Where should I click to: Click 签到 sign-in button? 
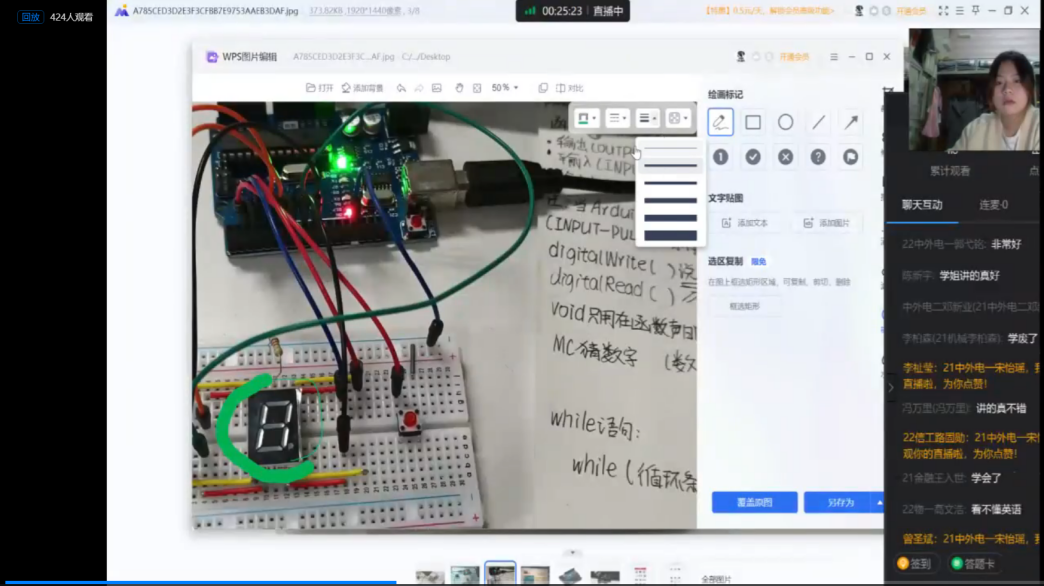[x=914, y=564]
